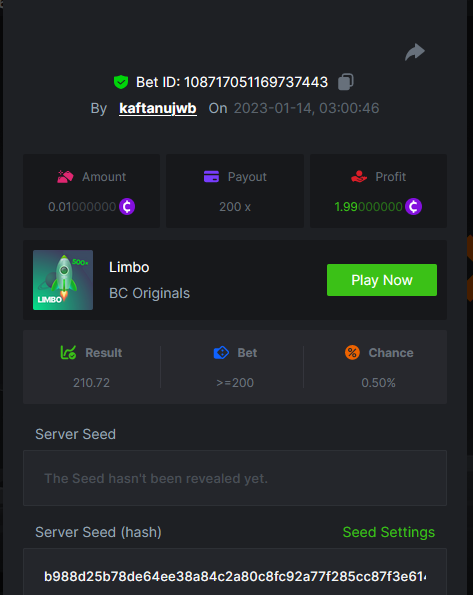Open Seed Settings link

pyautogui.click(x=388, y=532)
